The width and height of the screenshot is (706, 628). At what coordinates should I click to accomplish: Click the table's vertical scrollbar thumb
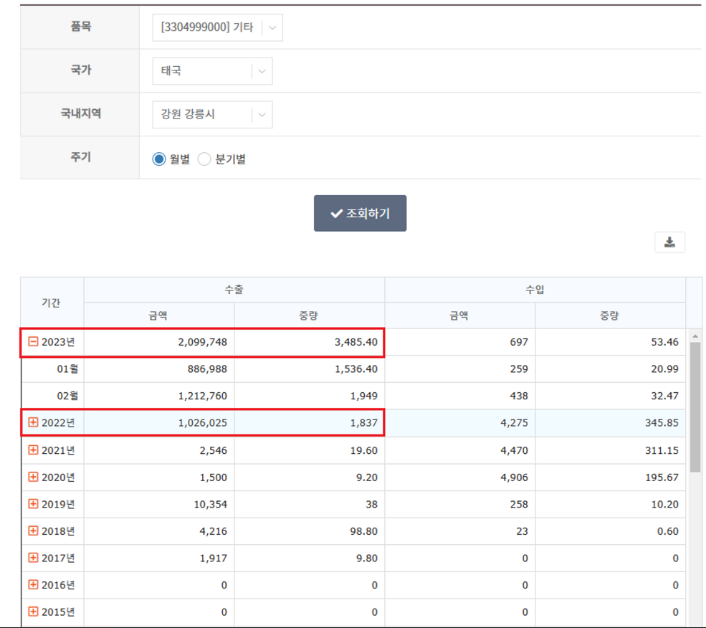[x=694, y=420]
